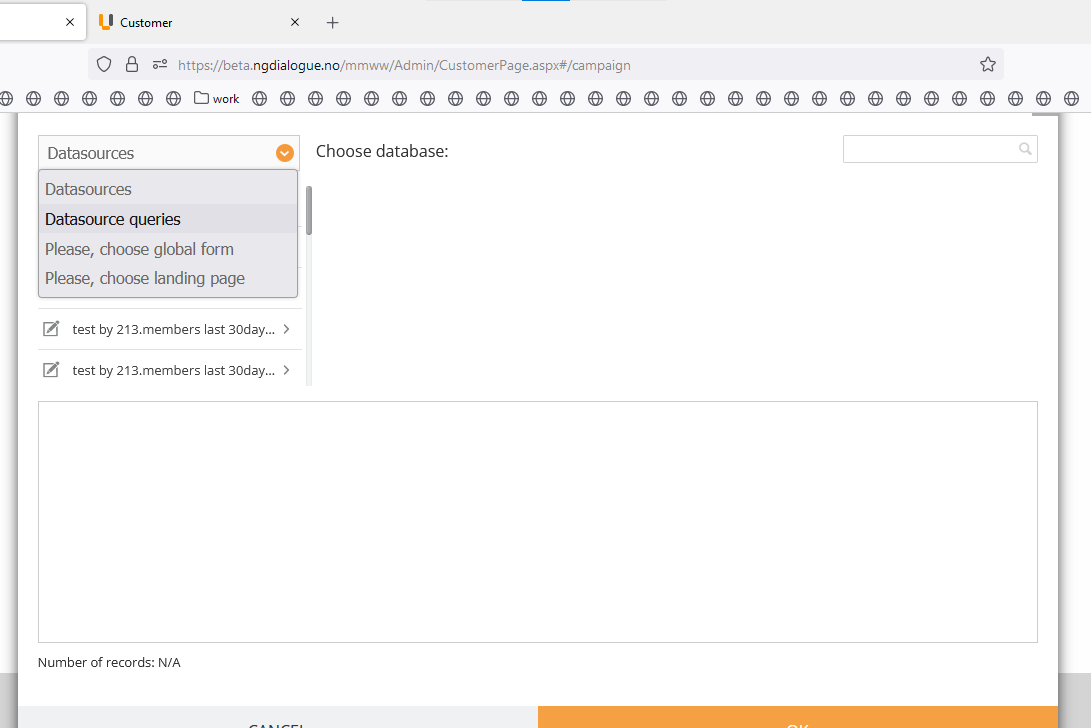Click the orange dropdown arrow on Datasources
This screenshot has height=728, width=1091.
pyautogui.click(x=285, y=153)
